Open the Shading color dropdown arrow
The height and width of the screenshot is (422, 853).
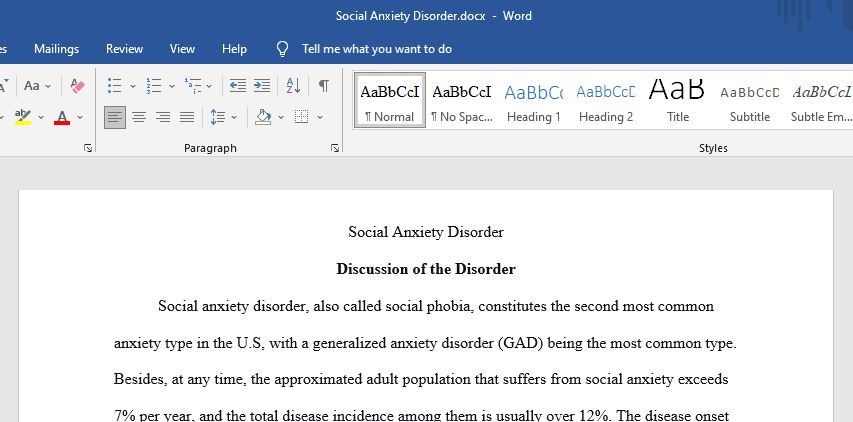tap(281, 117)
